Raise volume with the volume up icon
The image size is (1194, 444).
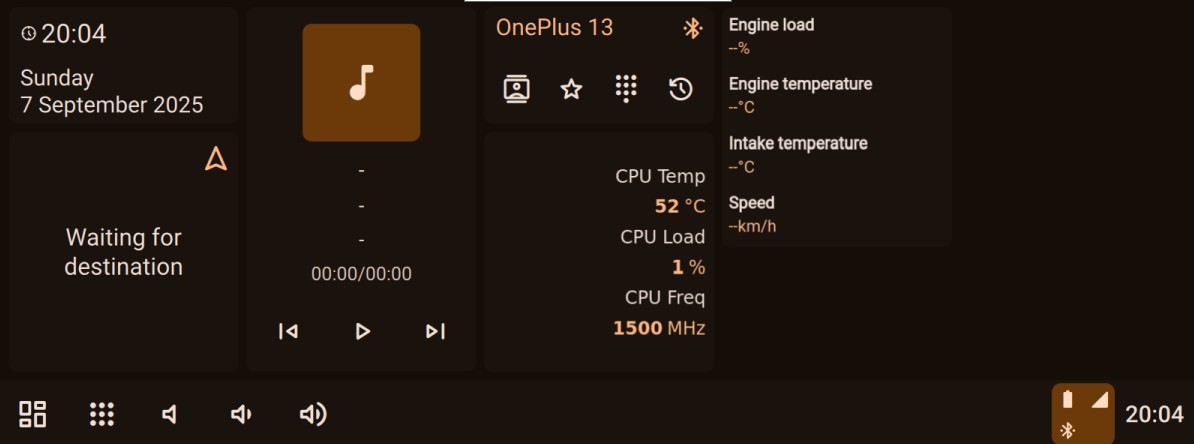click(x=313, y=414)
